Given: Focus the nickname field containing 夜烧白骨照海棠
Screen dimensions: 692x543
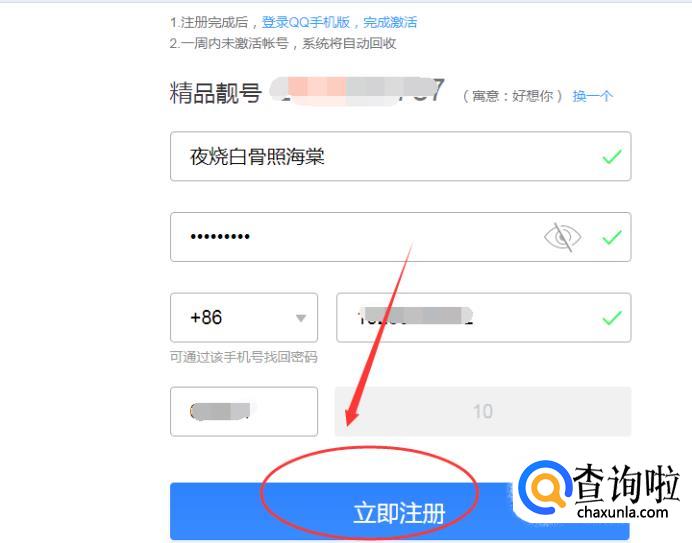Looking at the screenshot, I should 400,156.
